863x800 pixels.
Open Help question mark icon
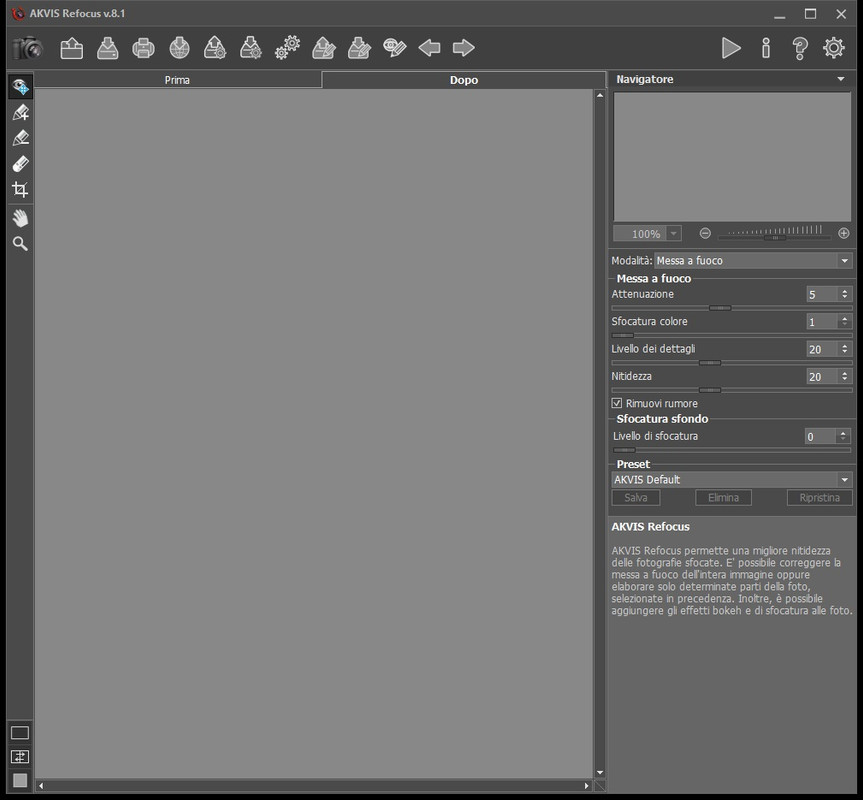click(800, 48)
